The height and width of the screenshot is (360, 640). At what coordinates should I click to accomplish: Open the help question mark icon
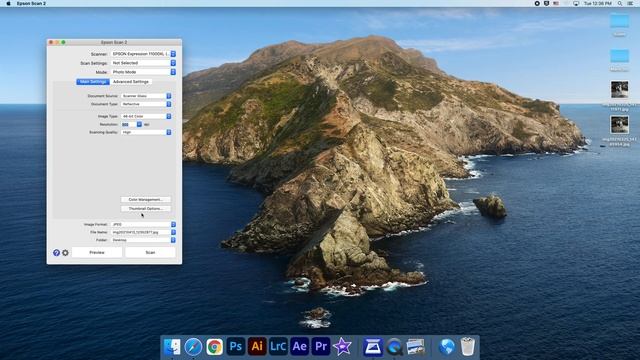click(x=56, y=253)
